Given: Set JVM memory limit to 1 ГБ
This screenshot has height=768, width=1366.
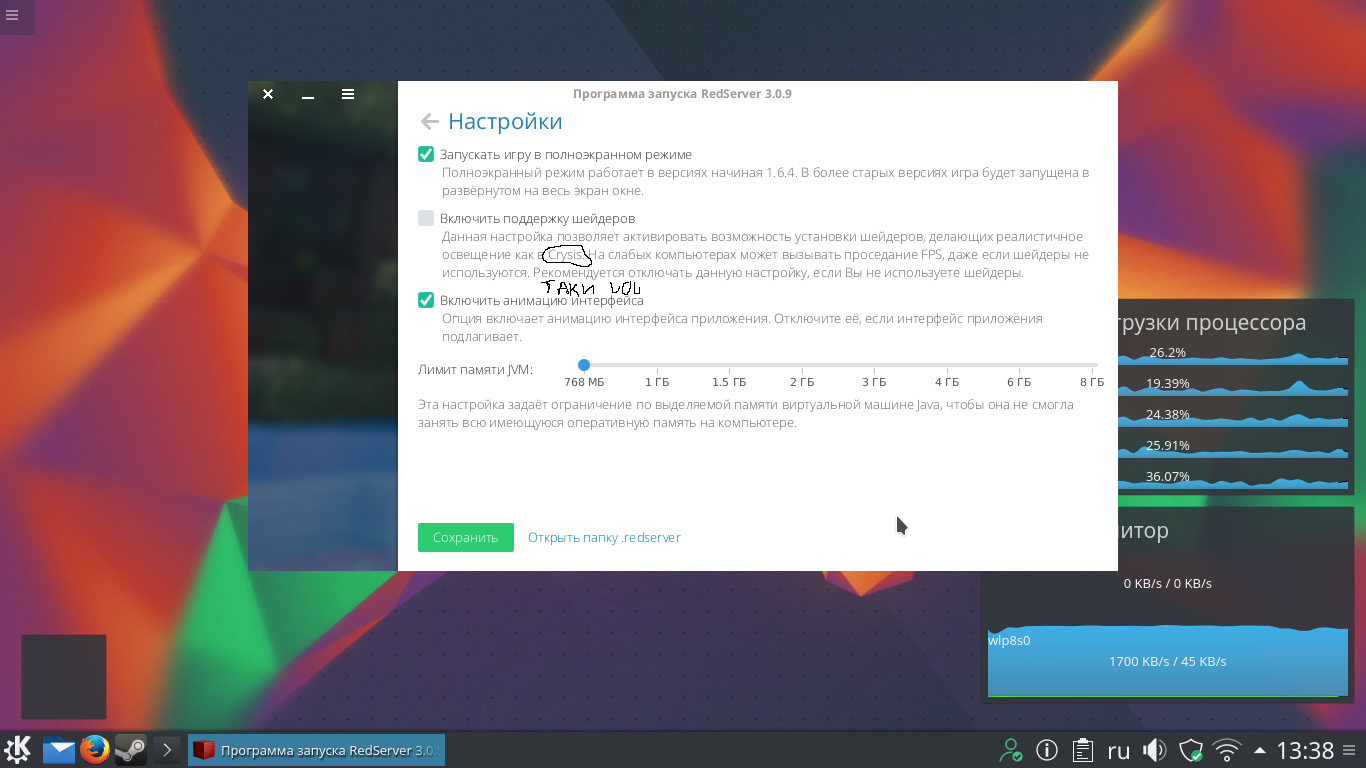Looking at the screenshot, I should [657, 382].
